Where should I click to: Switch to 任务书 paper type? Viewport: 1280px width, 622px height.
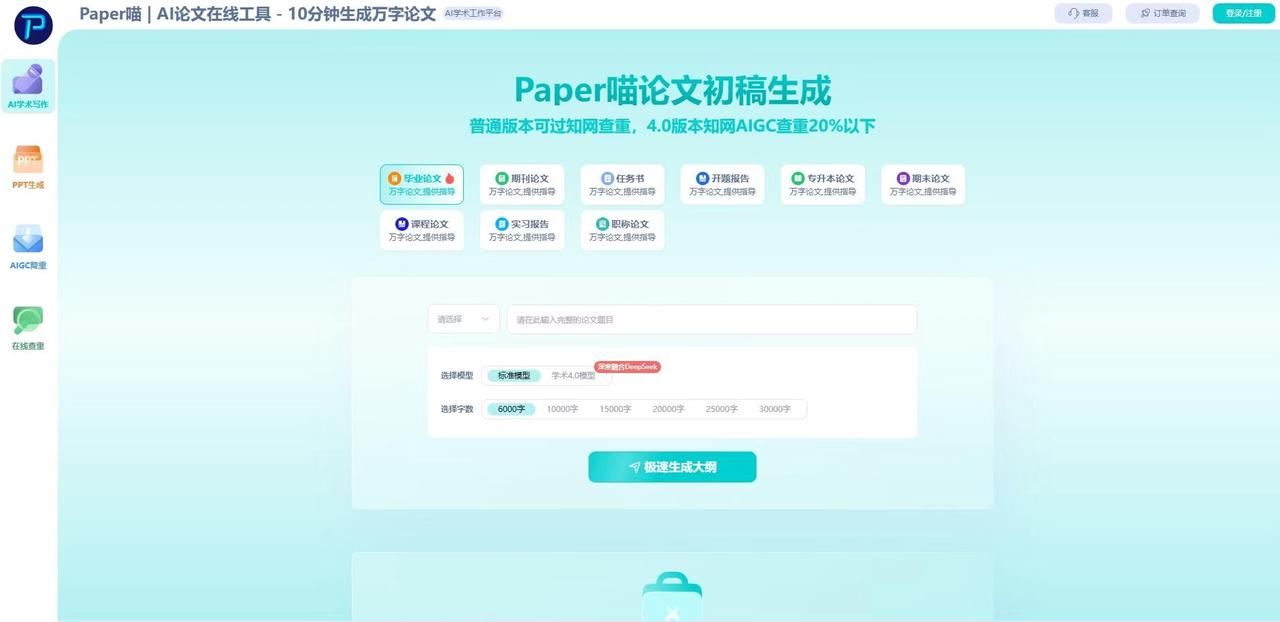click(622, 185)
